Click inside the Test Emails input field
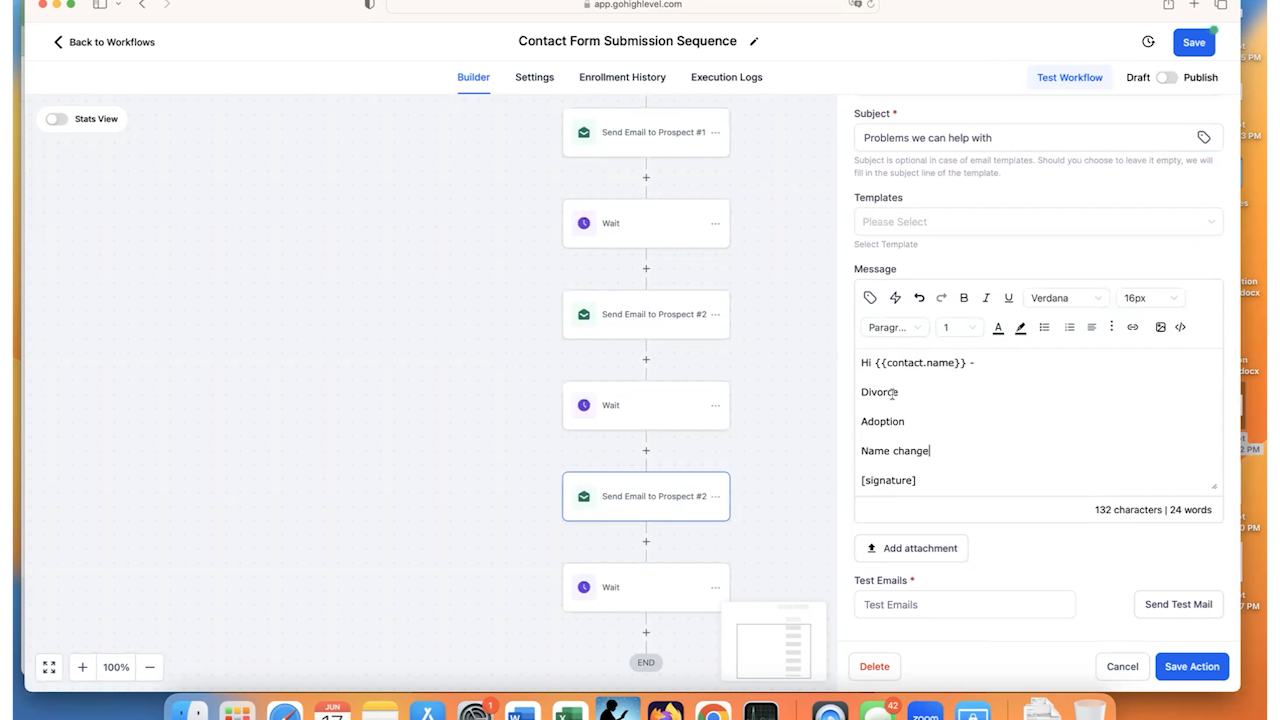This screenshot has height=720, width=1280. (964, 604)
